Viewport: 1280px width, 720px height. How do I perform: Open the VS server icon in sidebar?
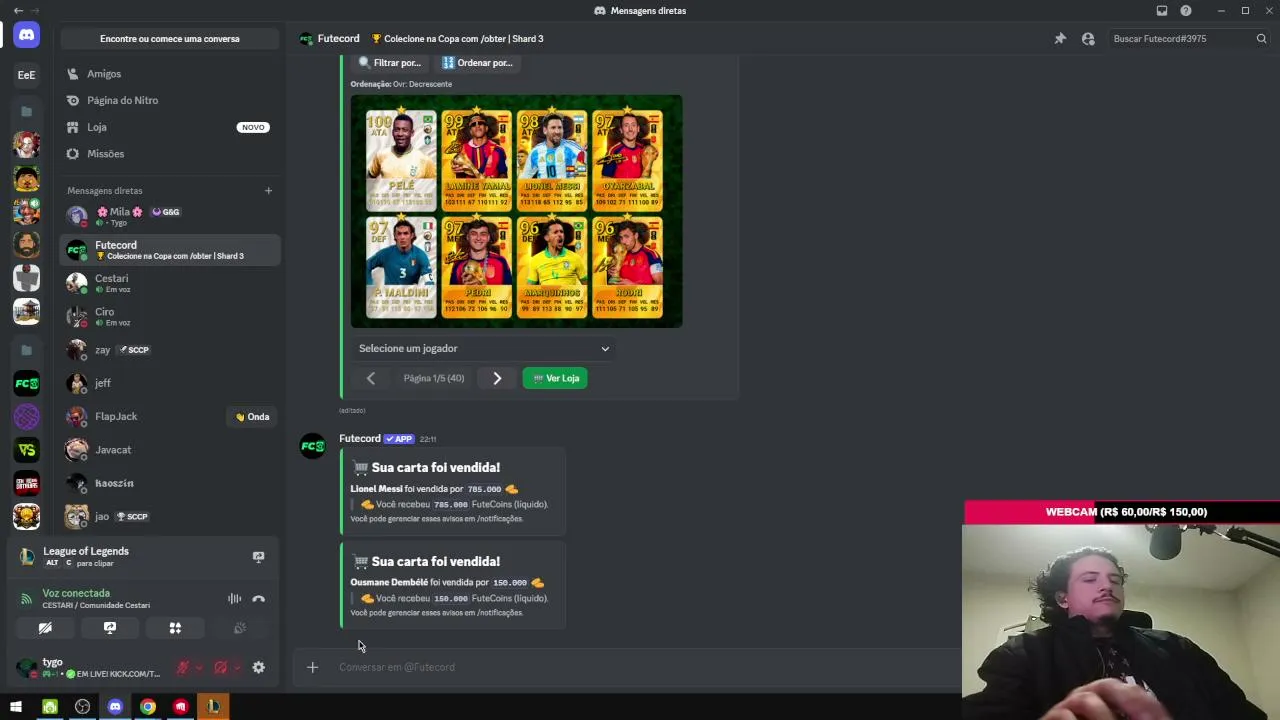[x=26, y=450]
